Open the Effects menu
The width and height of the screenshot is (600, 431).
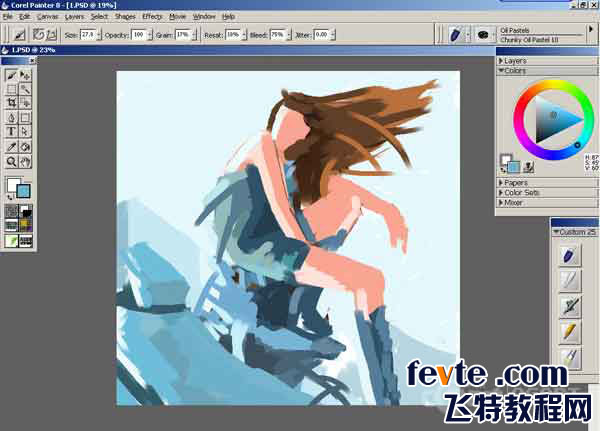(x=152, y=16)
